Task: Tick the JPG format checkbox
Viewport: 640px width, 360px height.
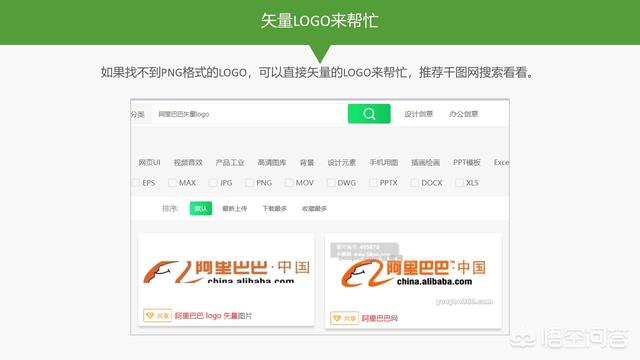Action: coord(213,182)
